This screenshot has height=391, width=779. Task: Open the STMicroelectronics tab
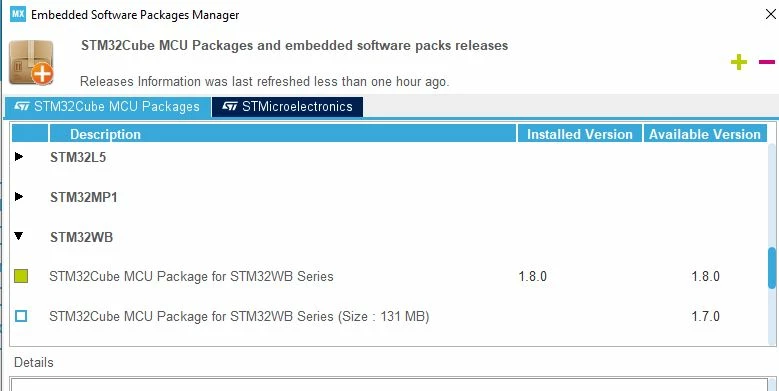click(287, 107)
